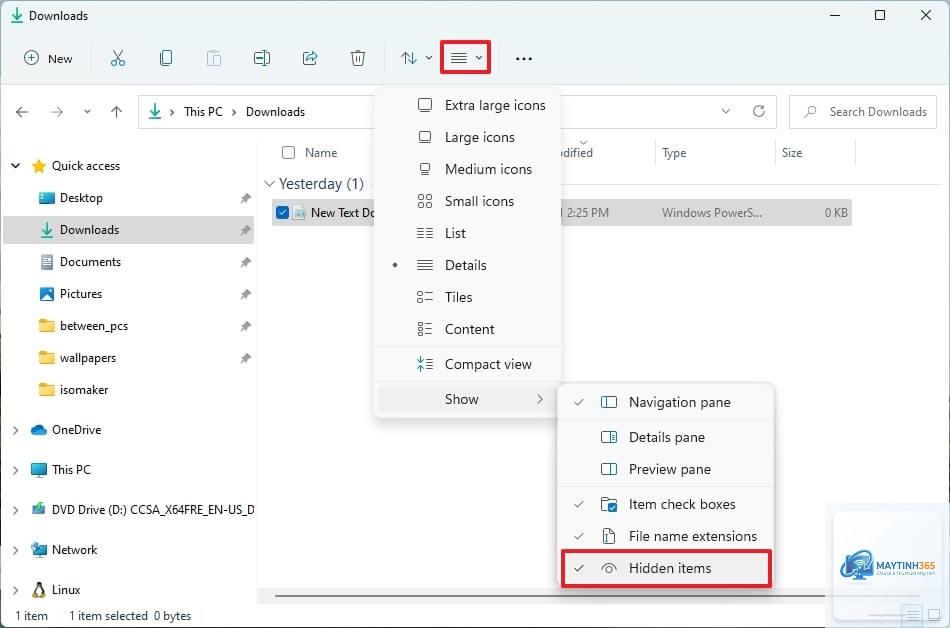Image resolution: width=950 pixels, height=628 pixels.
Task: Click the Delete trash can icon
Action: coord(358,58)
